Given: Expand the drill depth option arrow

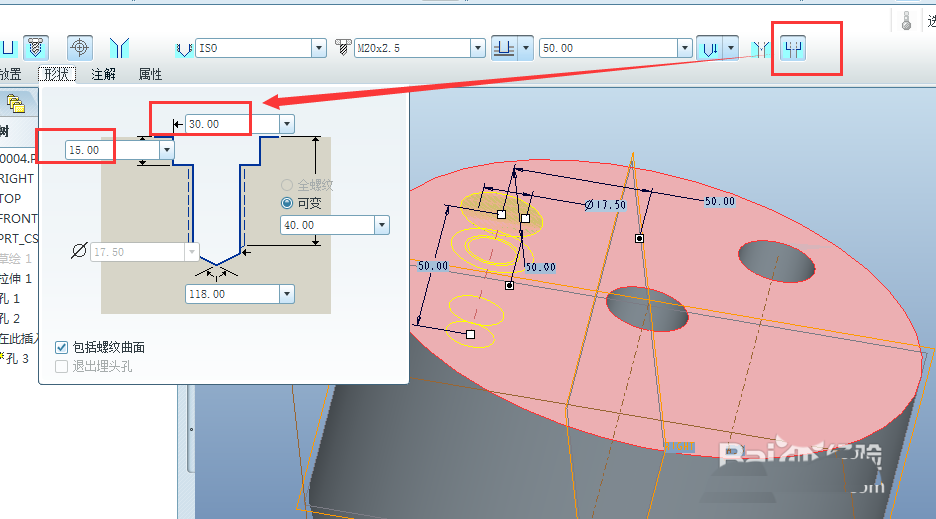Looking at the screenshot, I should 731,48.
